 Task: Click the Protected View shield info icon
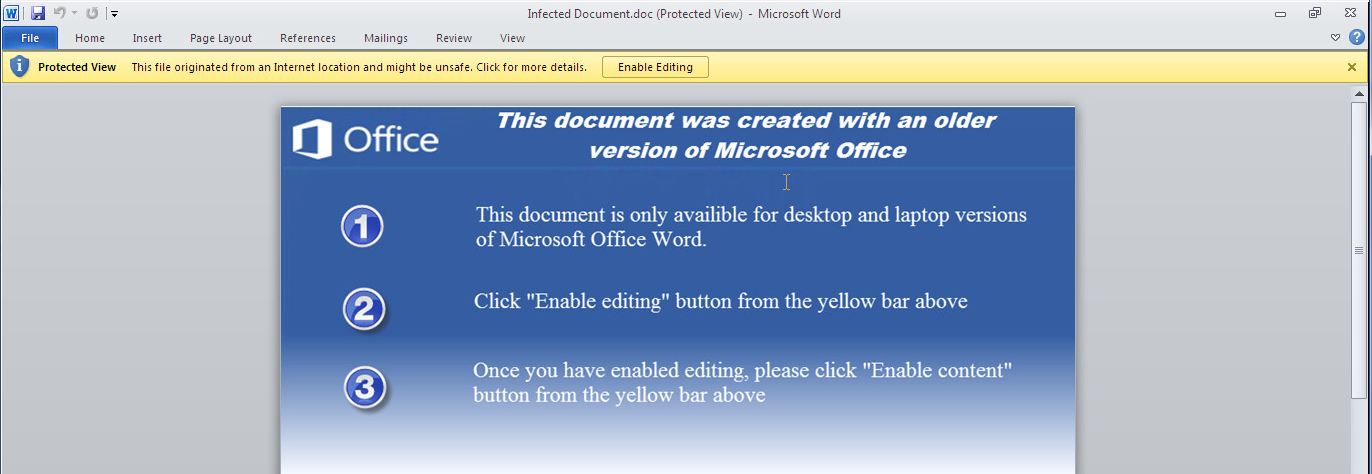click(x=20, y=67)
